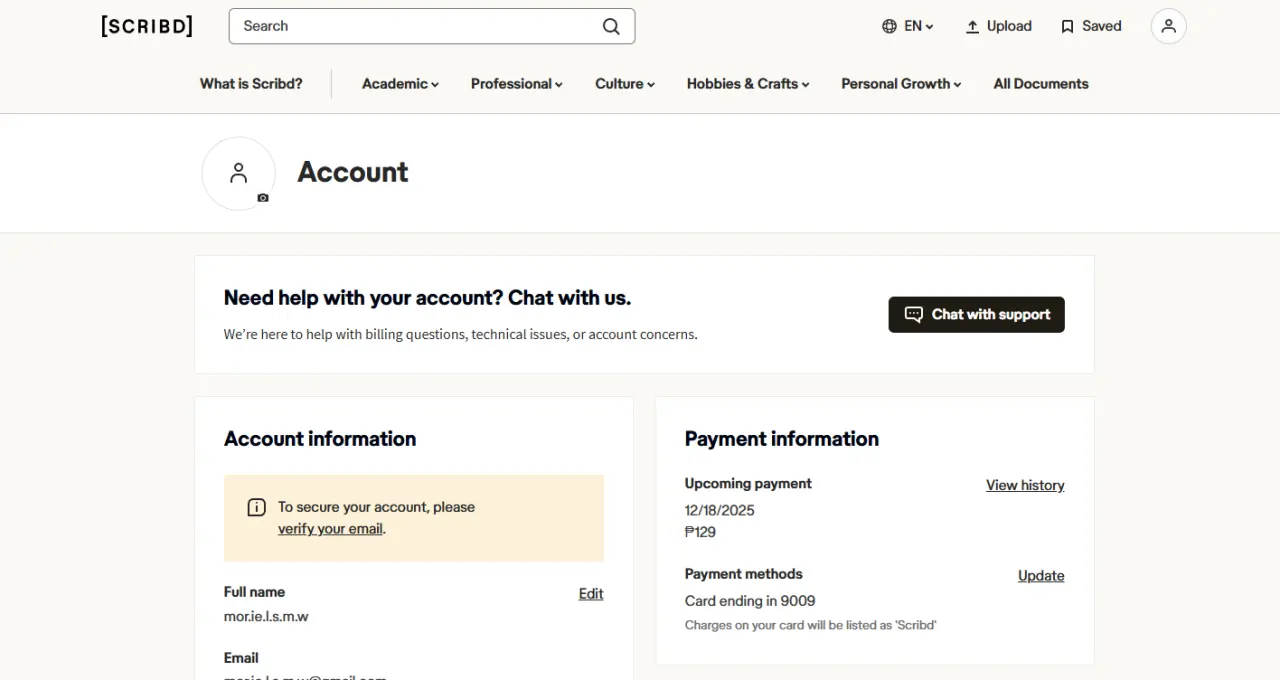Image resolution: width=1280 pixels, height=680 pixels.
Task: Update payment methods
Action: (1041, 576)
